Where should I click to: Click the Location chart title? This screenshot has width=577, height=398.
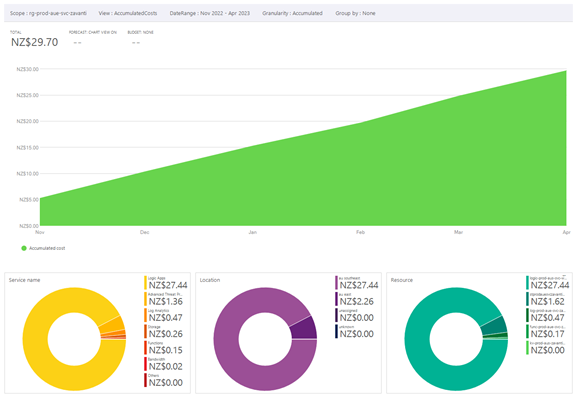point(210,280)
